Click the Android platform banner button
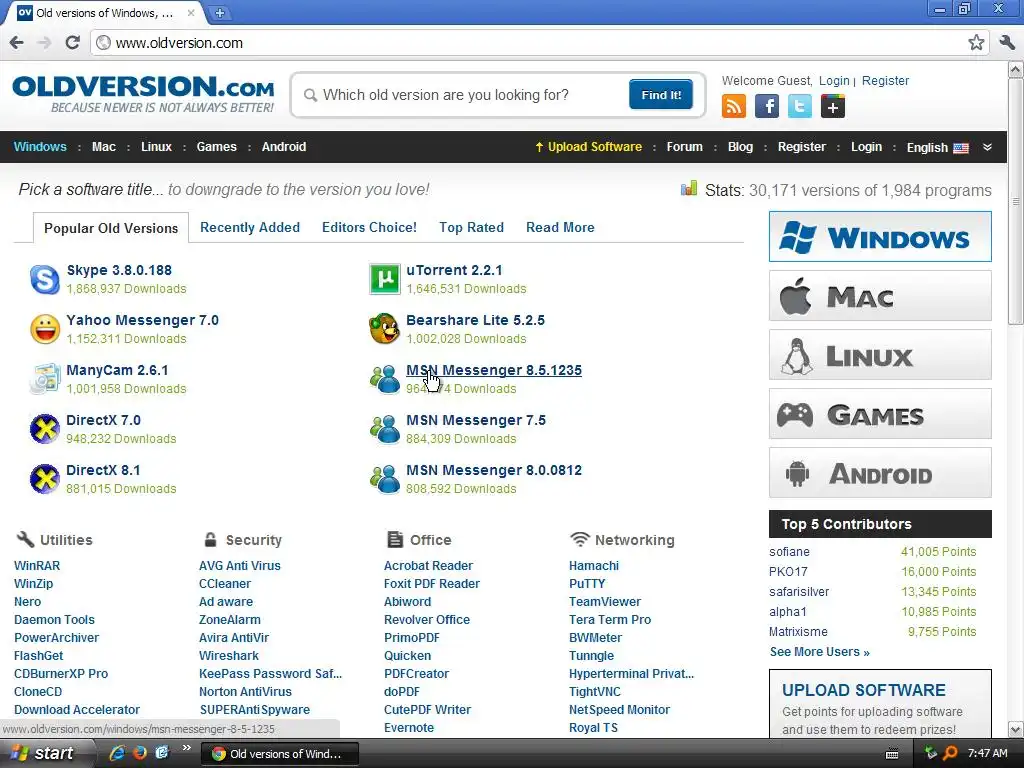Screen dimensions: 1024x768 point(880,473)
